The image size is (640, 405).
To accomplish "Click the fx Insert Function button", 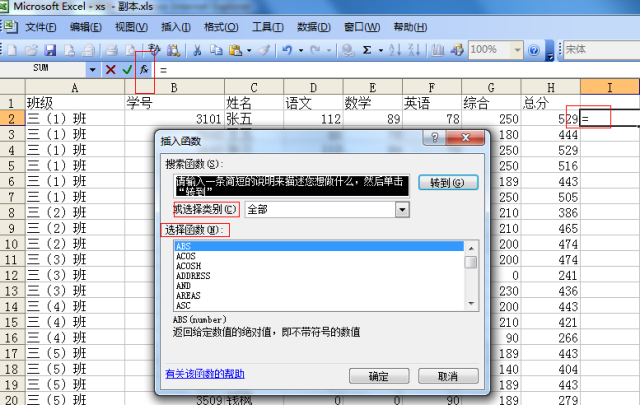I will (144, 70).
